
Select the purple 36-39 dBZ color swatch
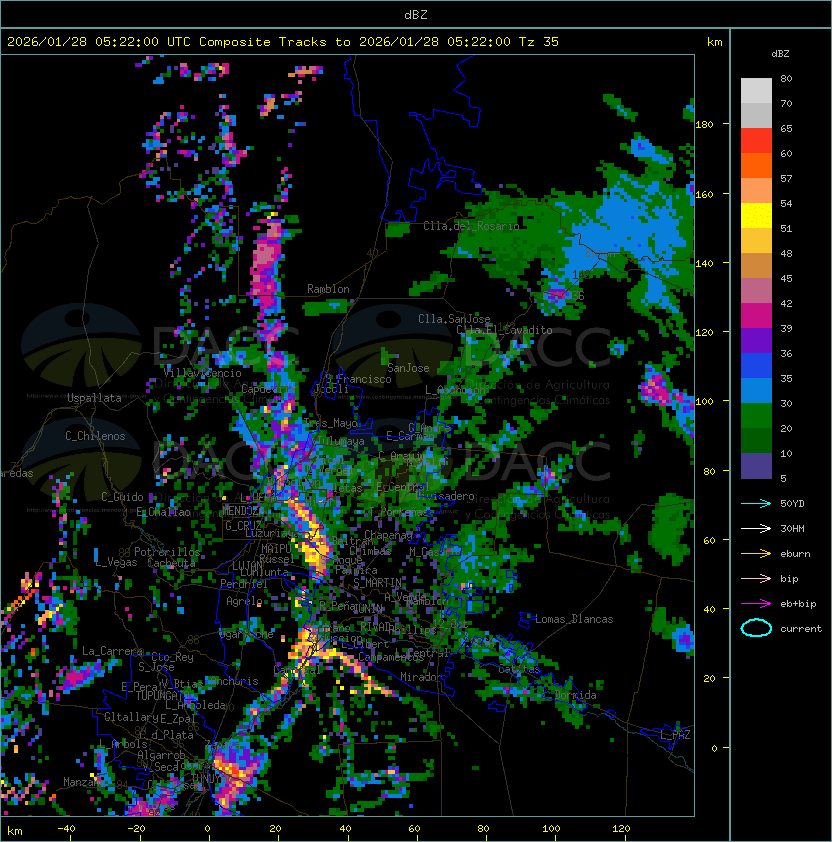756,340
